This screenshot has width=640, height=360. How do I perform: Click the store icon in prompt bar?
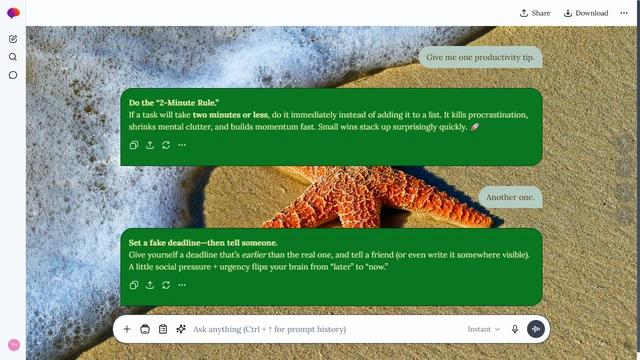coord(145,329)
